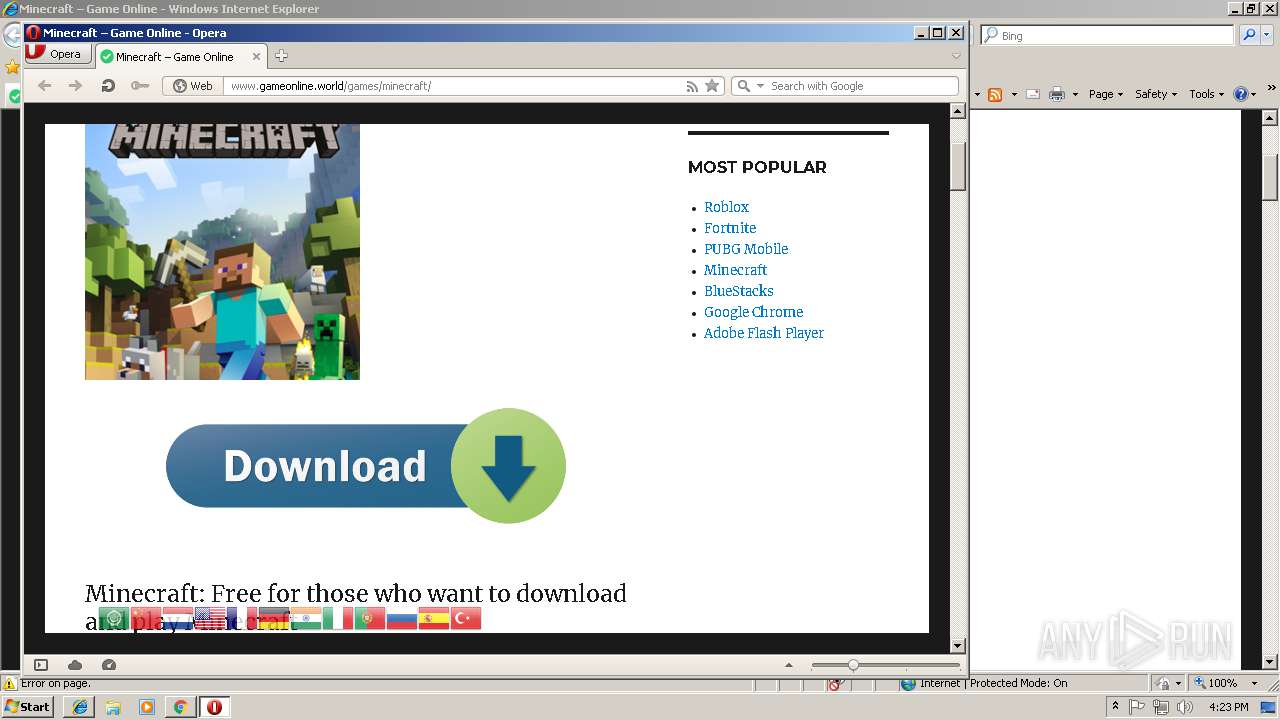1280x720 pixels.
Task: Select Turkish language flag
Action: (466, 619)
